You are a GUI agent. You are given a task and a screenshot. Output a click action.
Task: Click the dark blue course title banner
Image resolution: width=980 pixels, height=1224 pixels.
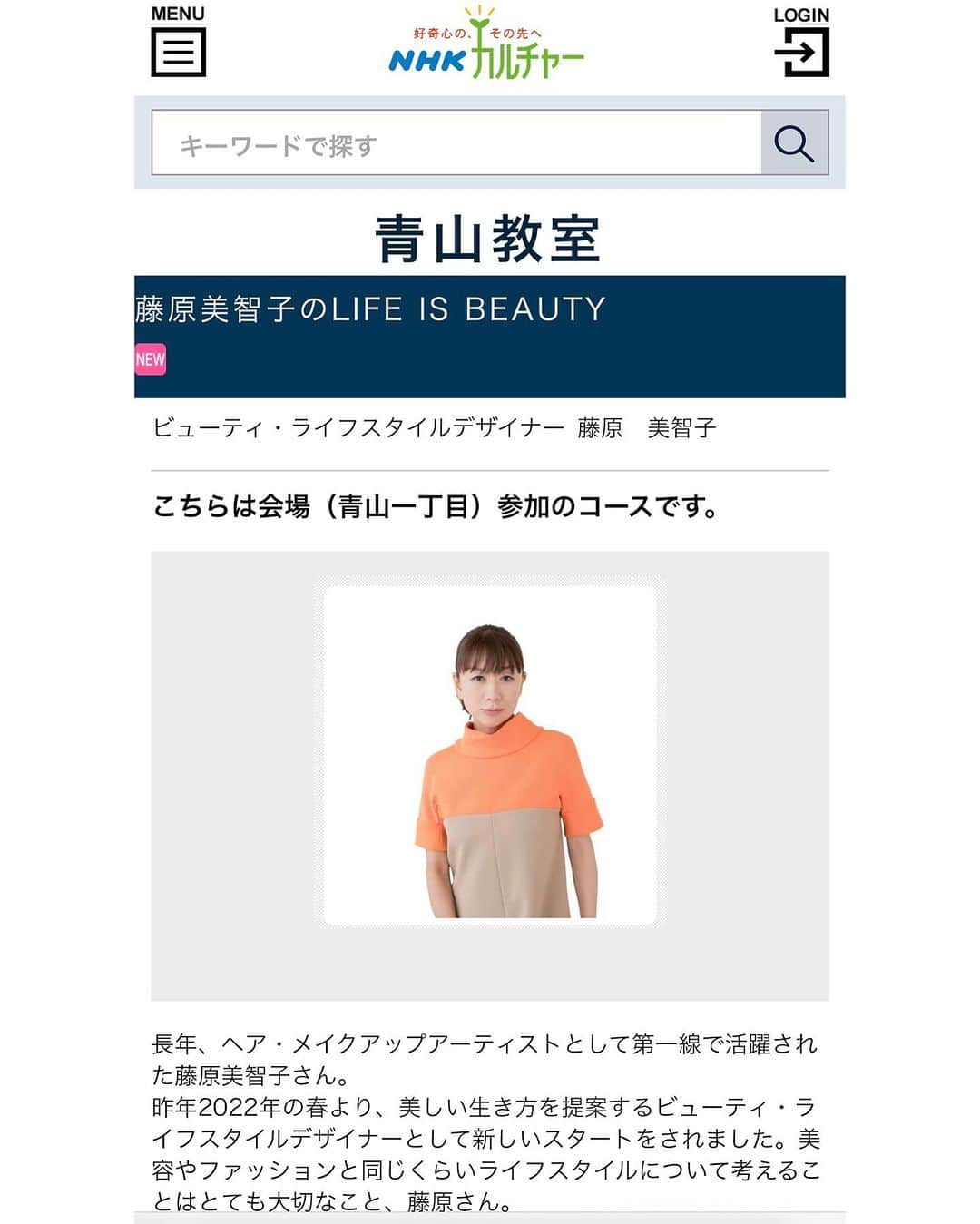pos(490,337)
